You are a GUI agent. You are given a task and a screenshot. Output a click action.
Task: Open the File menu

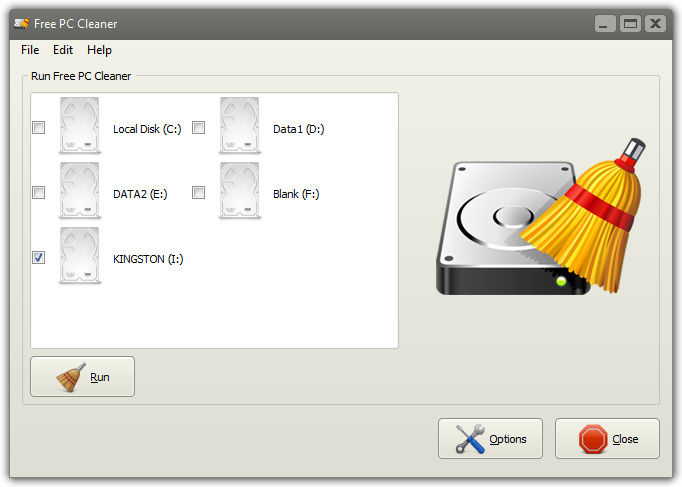pos(30,50)
